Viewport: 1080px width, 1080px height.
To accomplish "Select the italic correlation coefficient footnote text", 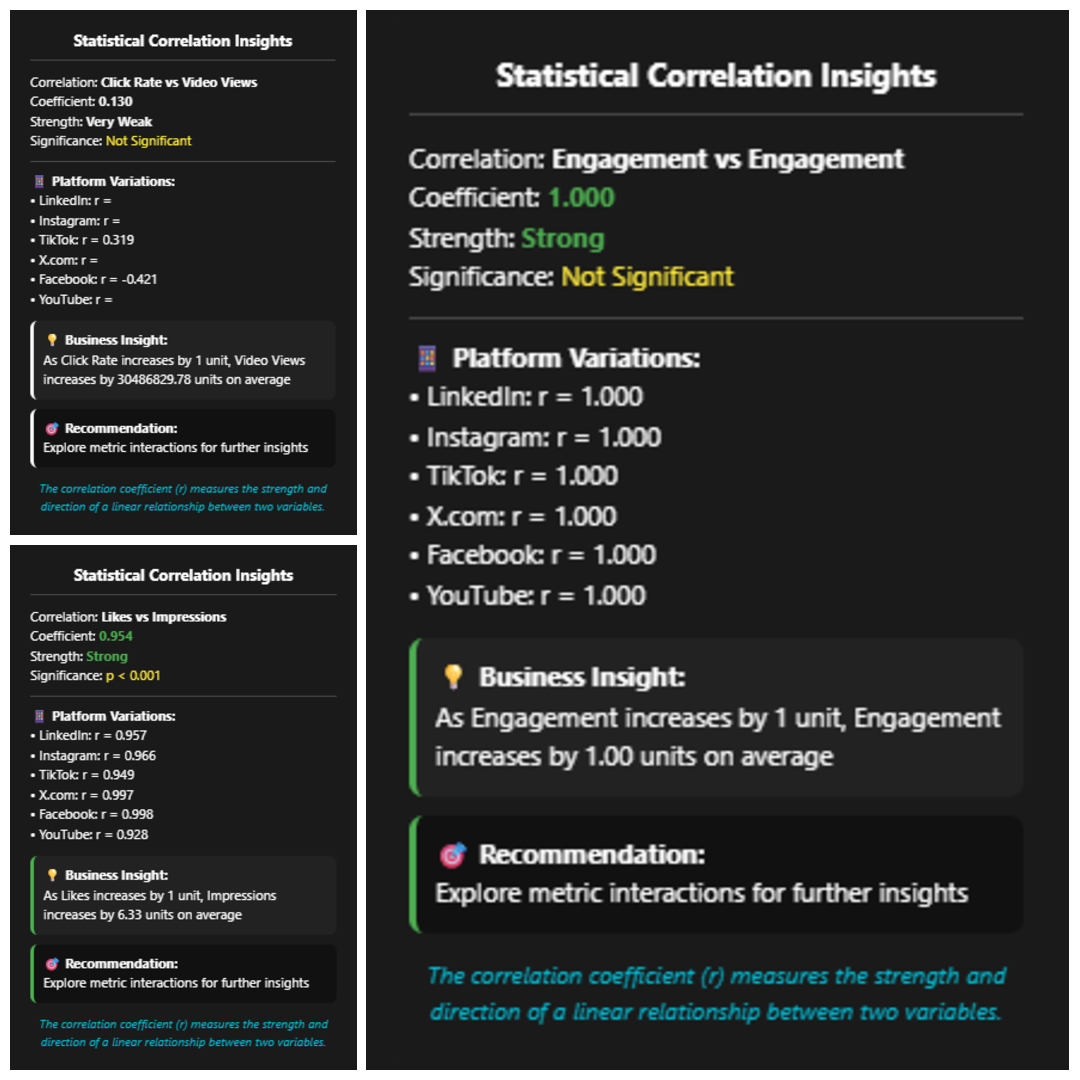I will pos(717,993).
